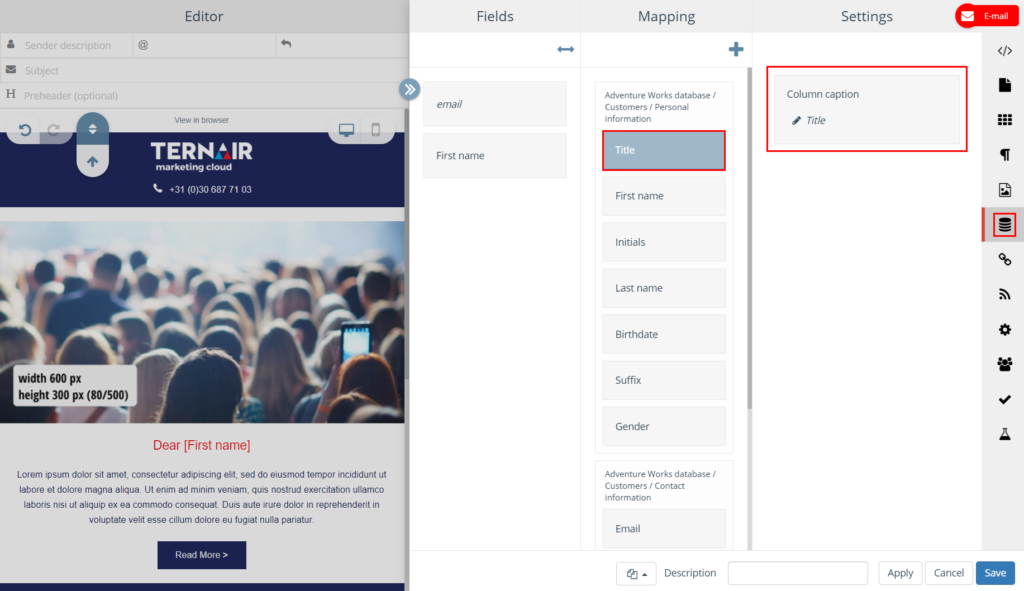Open the links icon in sidebar
Screen dimensions: 1024x591
tap(1004, 259)
